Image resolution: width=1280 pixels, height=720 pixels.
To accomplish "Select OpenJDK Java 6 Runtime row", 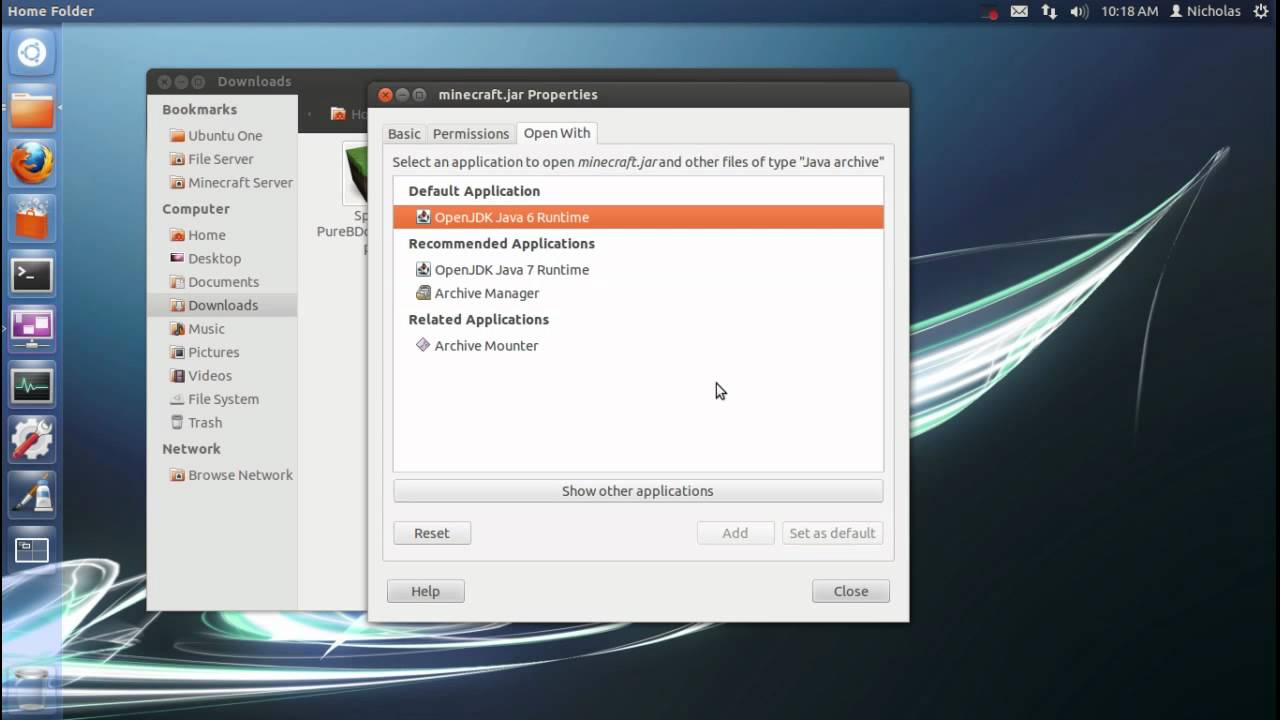I will 638,217.
